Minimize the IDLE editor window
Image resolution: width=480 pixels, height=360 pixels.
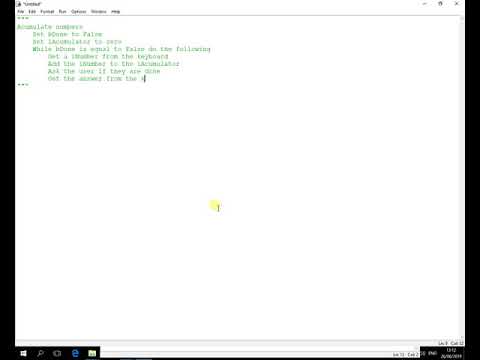coord(425,4)
